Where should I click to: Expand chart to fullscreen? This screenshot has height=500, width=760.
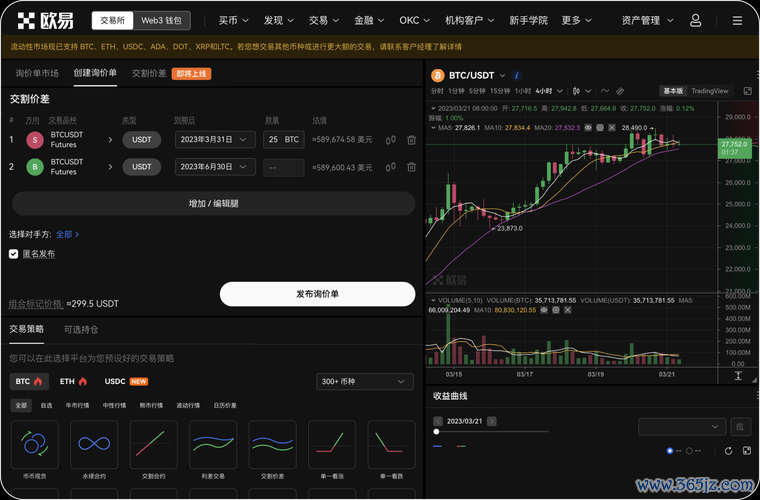click(x=748, y=91)
